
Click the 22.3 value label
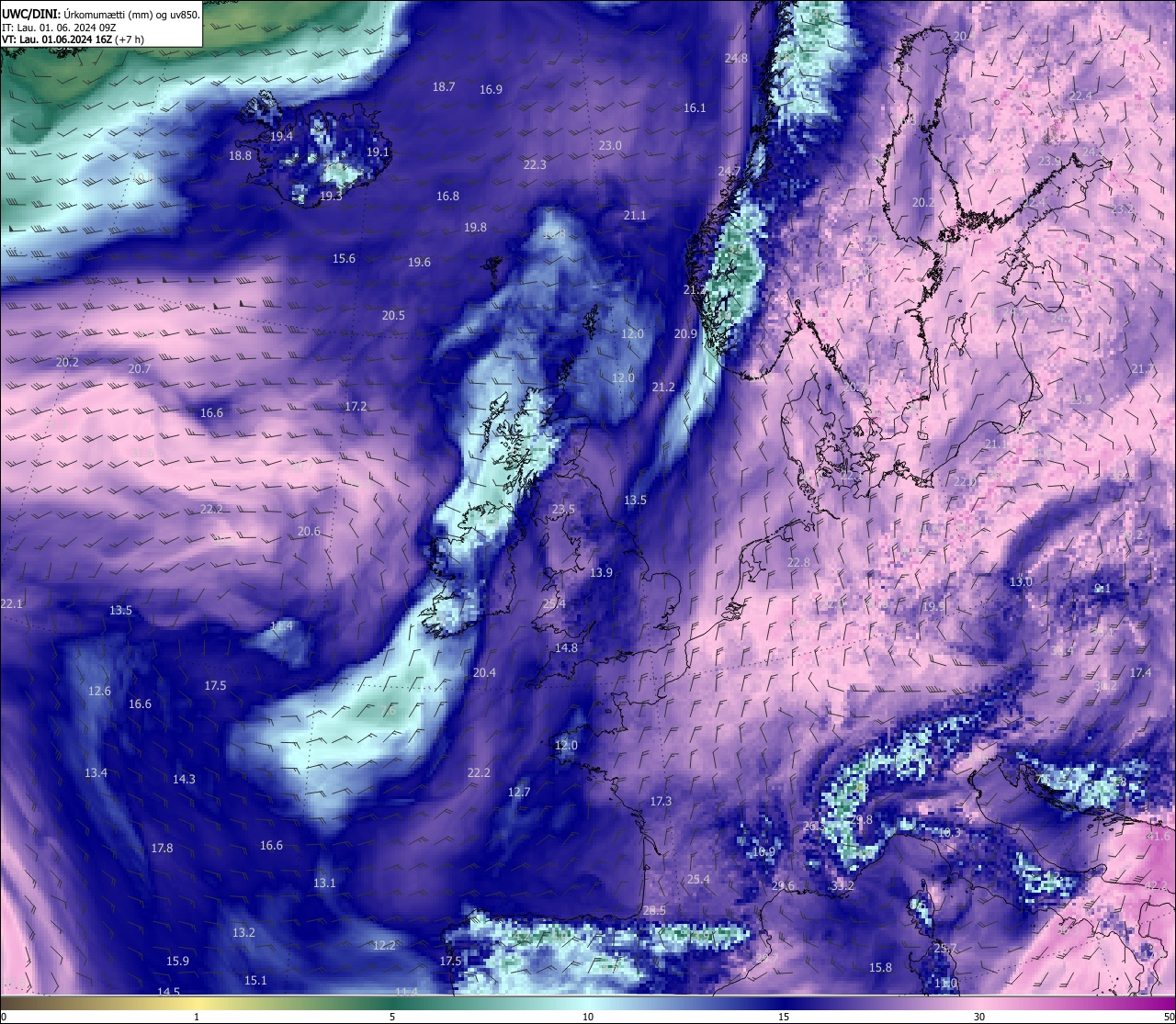pos(535,164)
